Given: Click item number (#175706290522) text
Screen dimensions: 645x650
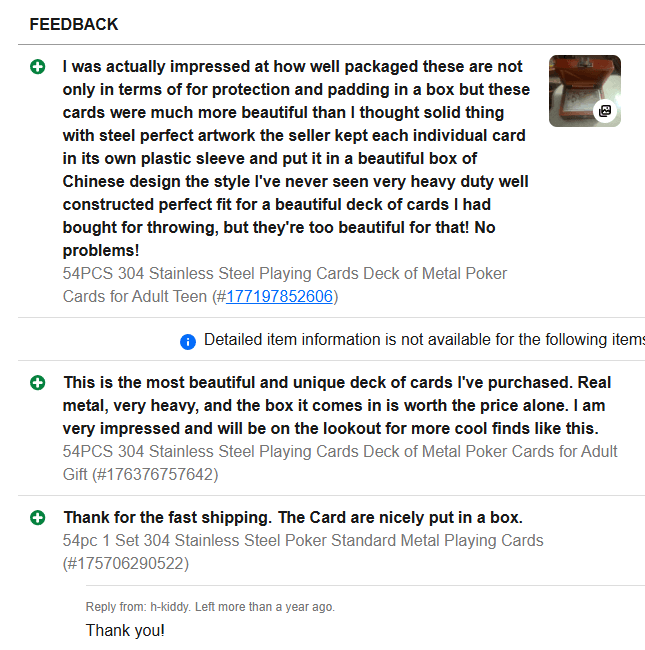Looking at the screenshot, I should click(x=126, y=564).
